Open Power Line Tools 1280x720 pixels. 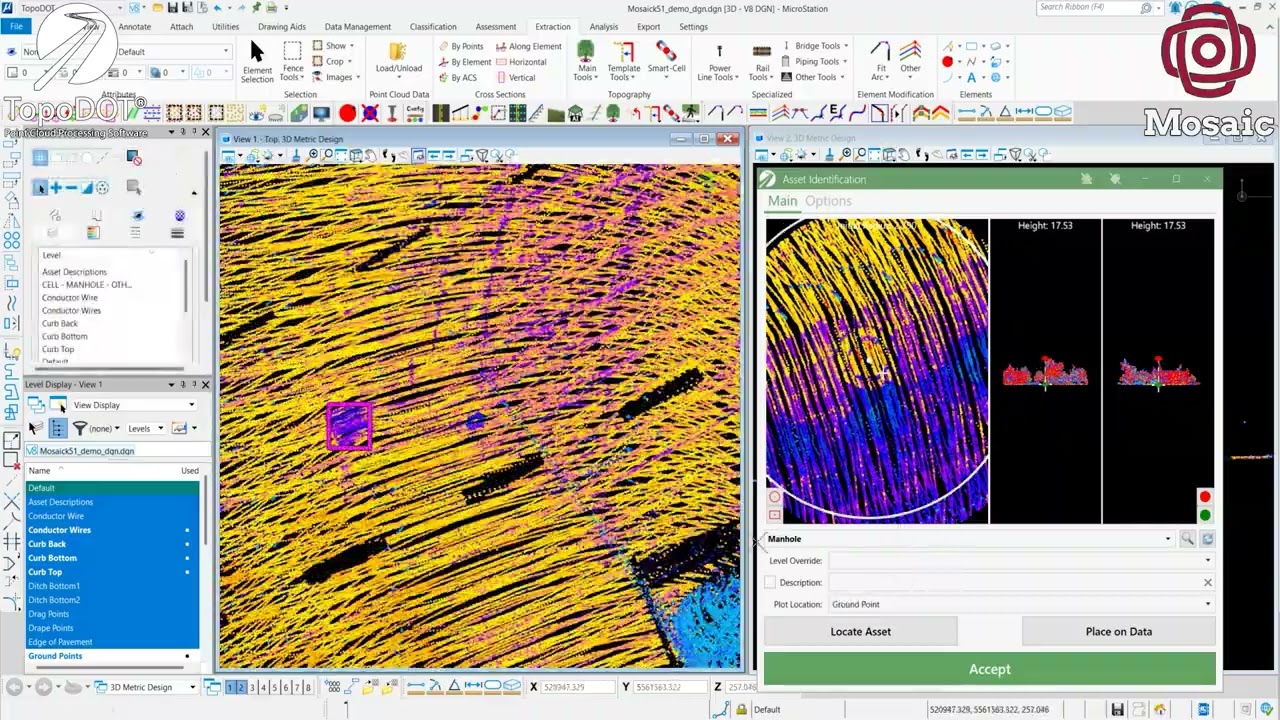coord(719,62)
